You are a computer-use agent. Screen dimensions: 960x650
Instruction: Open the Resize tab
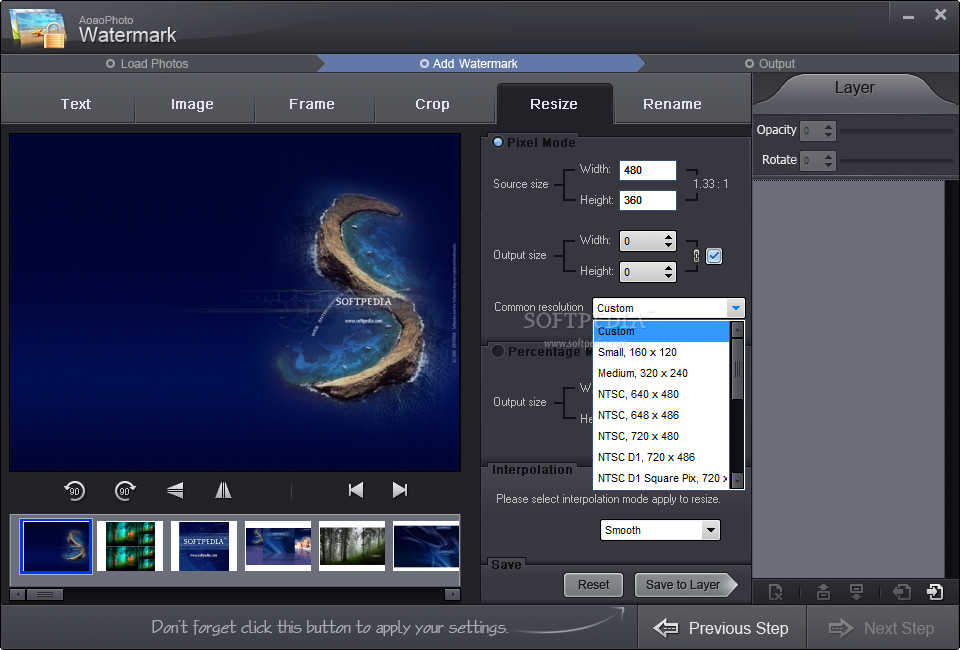tap(554, 104)
